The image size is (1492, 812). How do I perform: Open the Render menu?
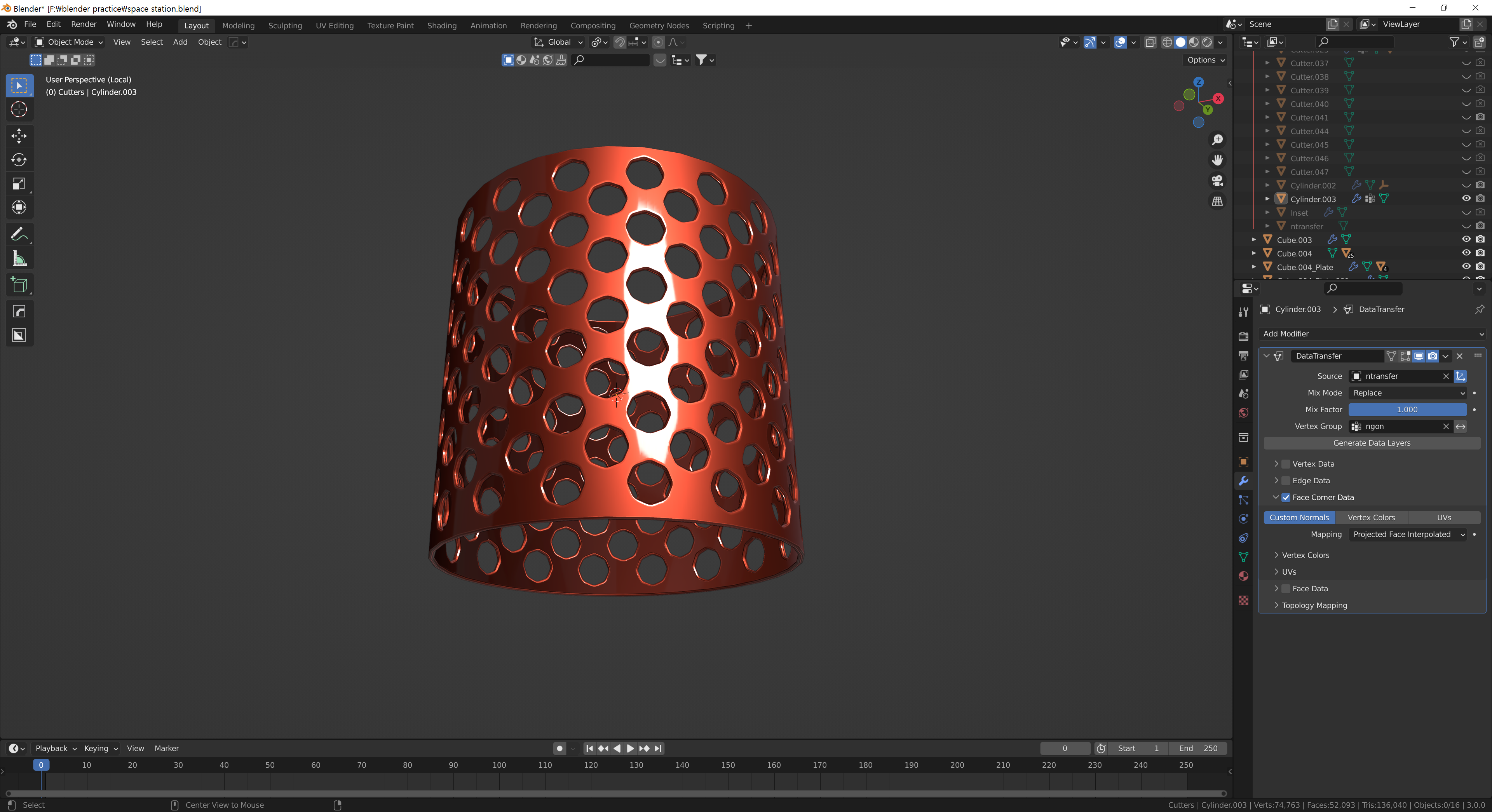coord(84,24)
